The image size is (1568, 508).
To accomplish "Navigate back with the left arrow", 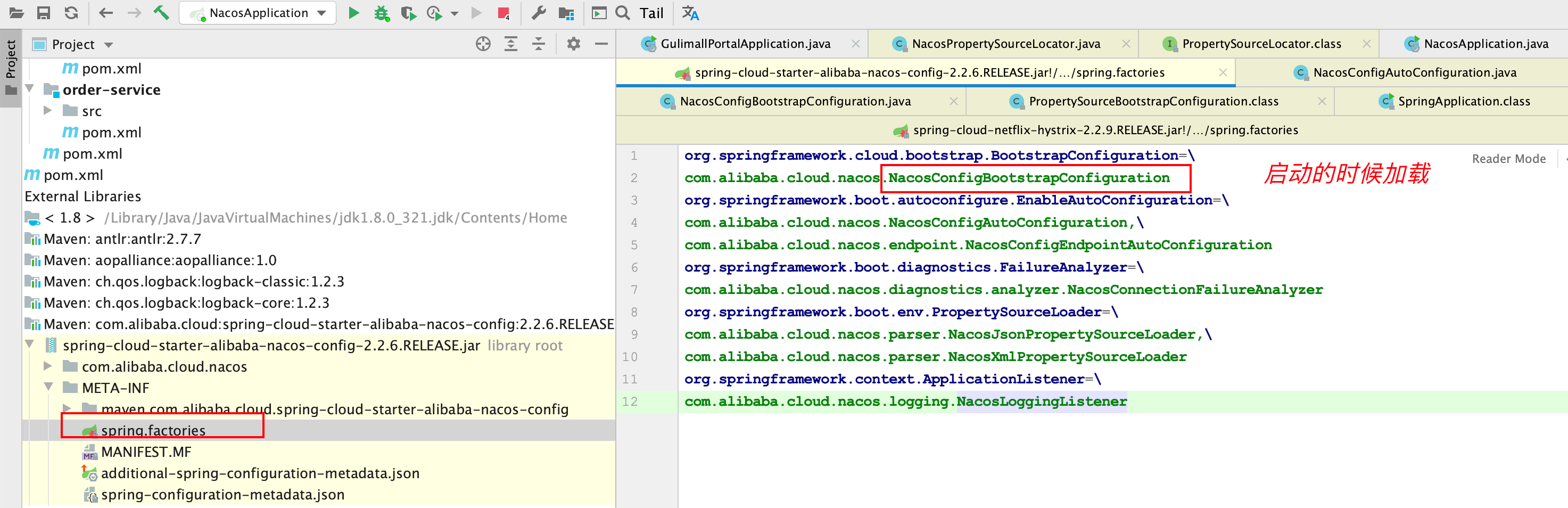I will click(x=106, y=13).
